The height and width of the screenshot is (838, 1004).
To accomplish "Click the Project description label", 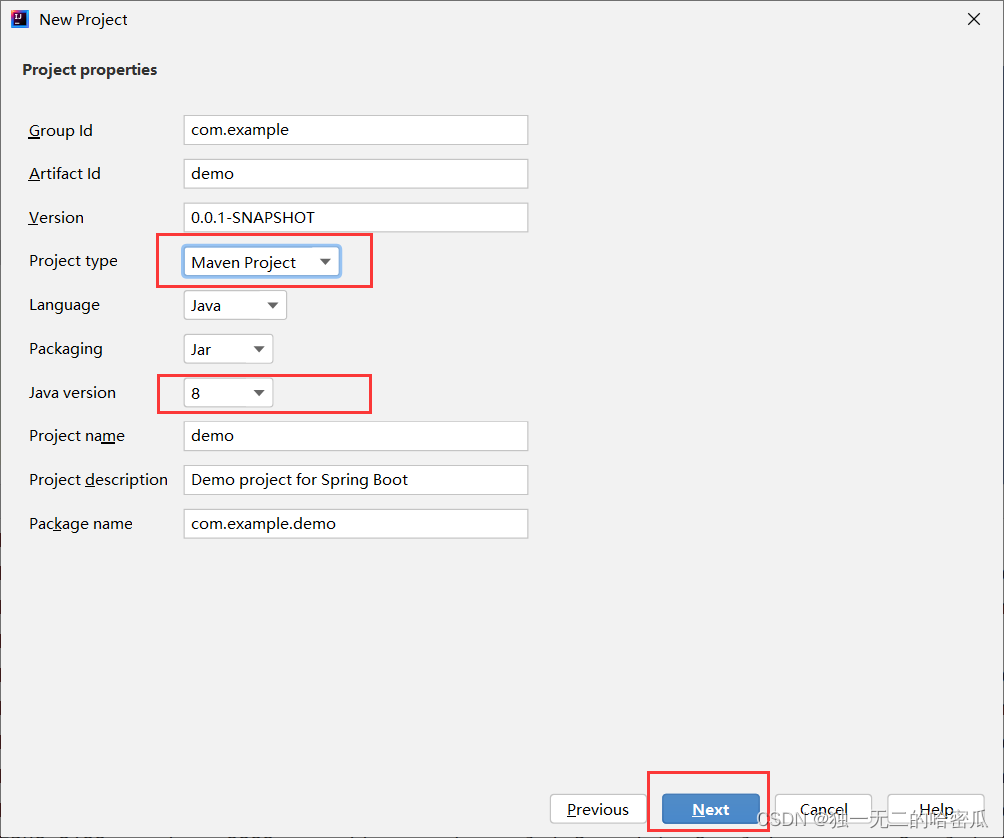I will 98,480.
